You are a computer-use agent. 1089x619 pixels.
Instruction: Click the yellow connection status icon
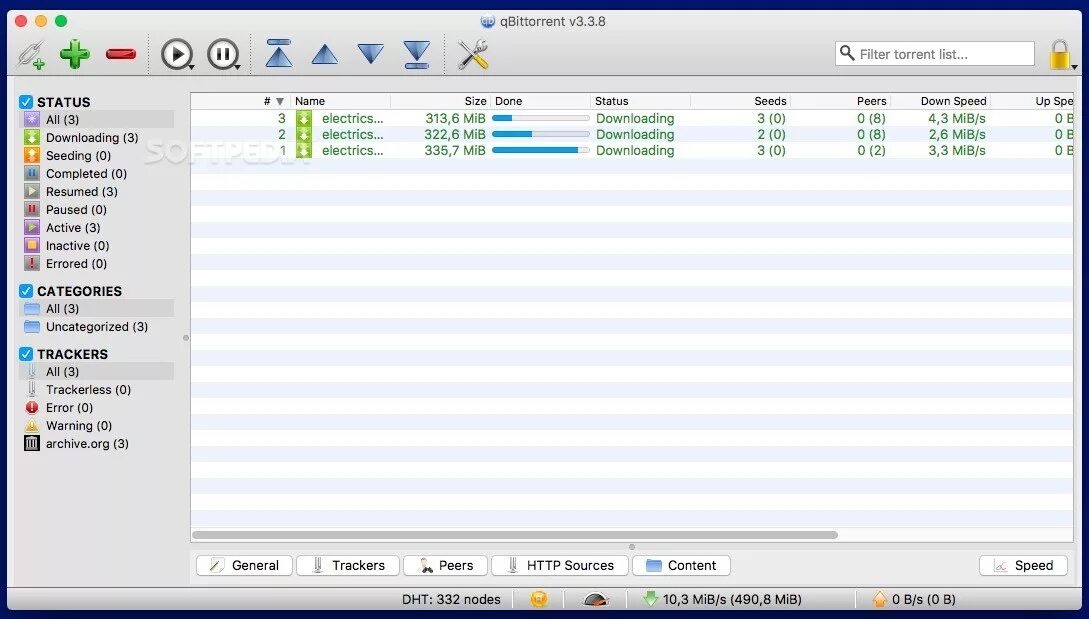[x=539, y=599]
